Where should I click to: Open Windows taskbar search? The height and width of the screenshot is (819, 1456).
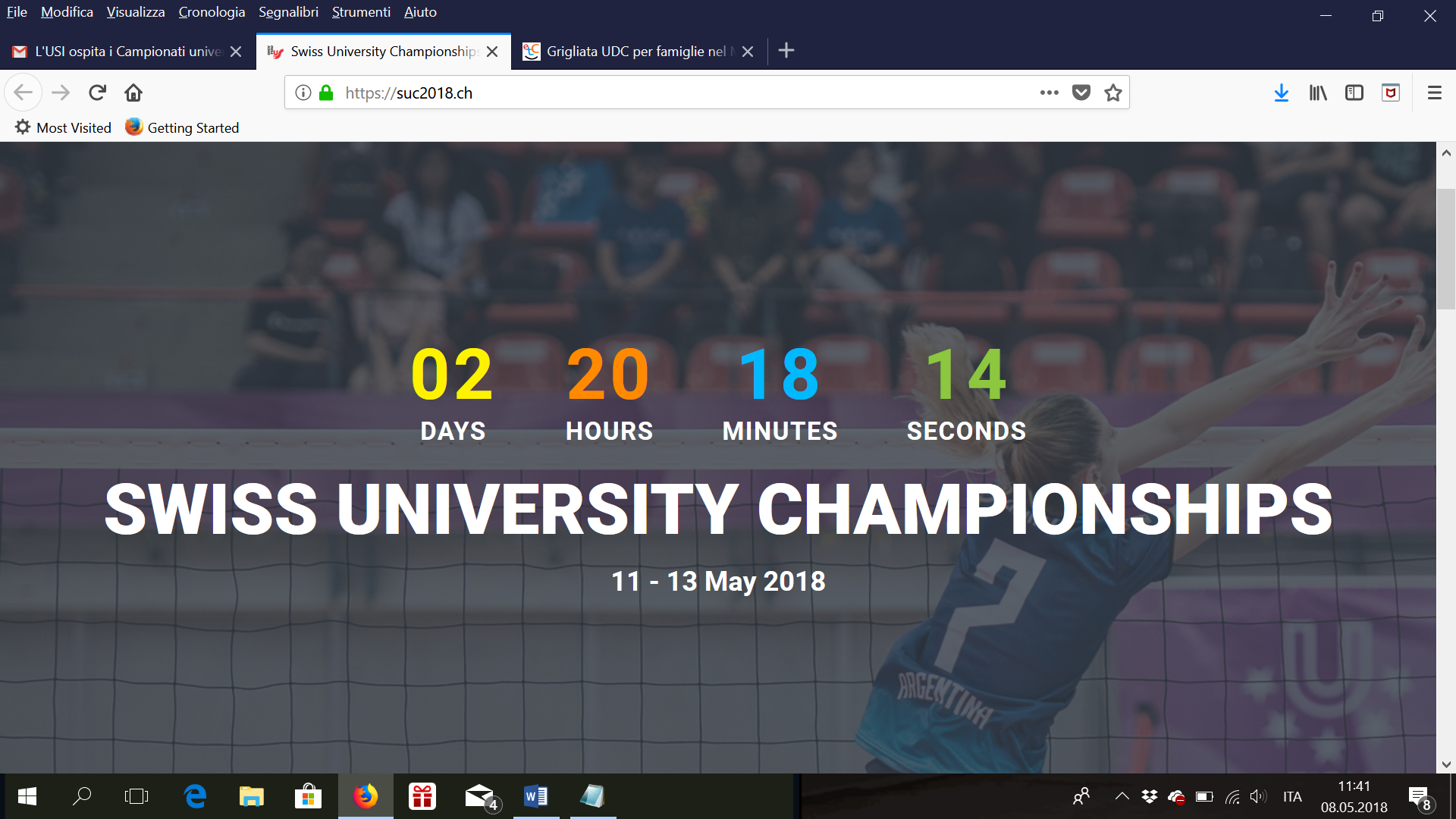click(x=82, y=796)
